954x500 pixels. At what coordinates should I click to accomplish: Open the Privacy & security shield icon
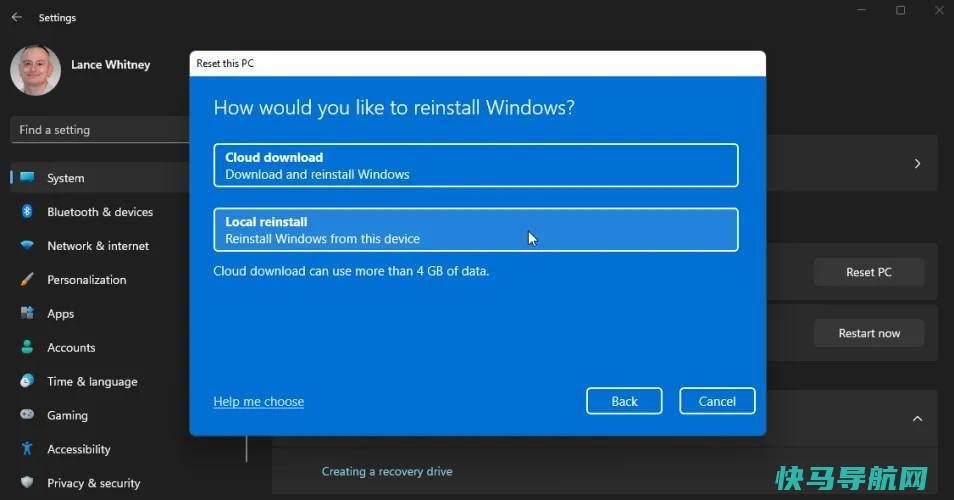[x=27, y=483]
